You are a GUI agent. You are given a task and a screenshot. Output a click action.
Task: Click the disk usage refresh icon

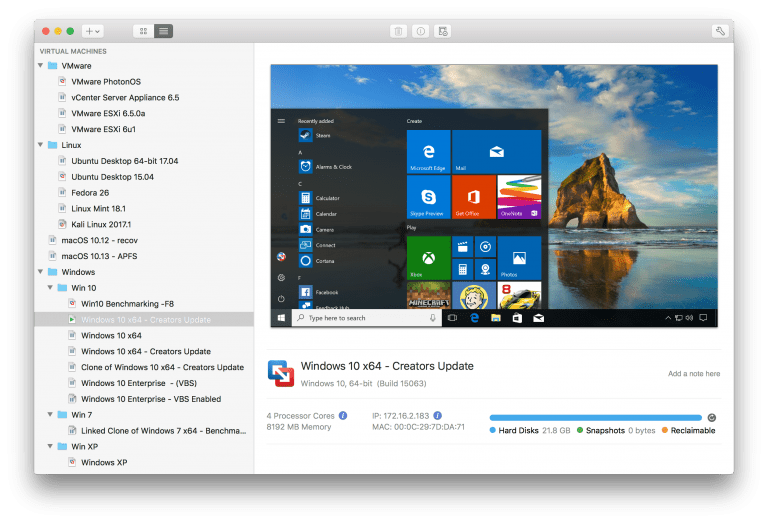tap(712, 418)
